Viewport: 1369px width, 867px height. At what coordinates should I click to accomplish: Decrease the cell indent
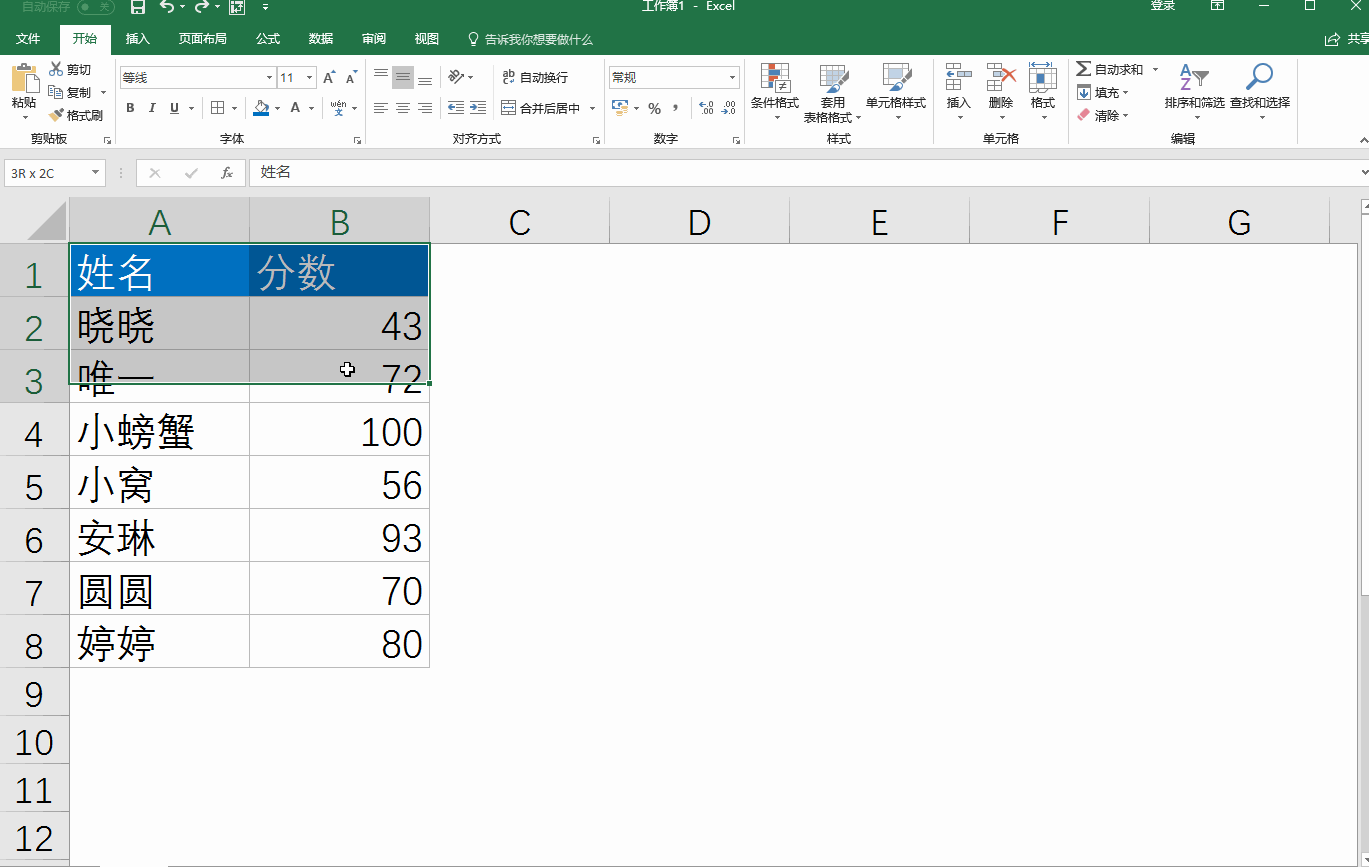click(456, 108)
